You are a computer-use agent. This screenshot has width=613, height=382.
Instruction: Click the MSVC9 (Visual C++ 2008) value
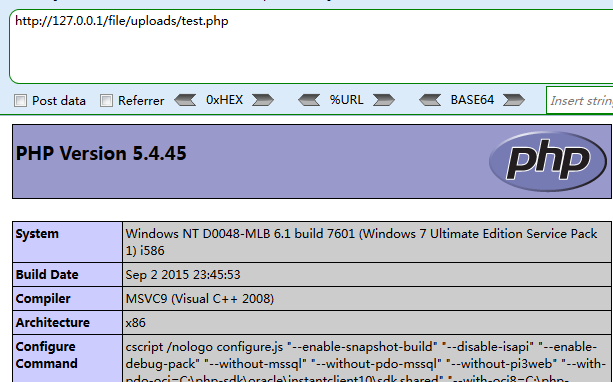[200, 299]
